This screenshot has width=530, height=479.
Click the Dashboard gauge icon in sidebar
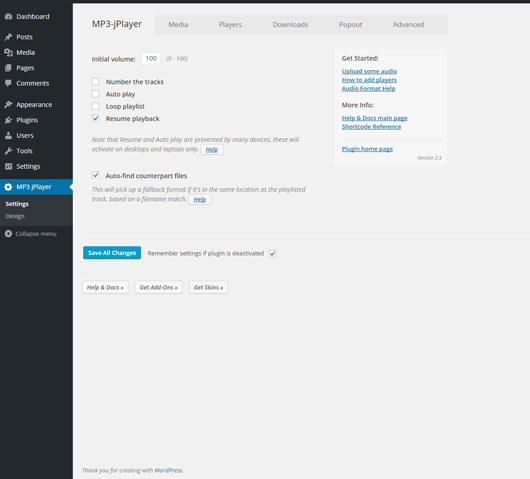click(8, 17)
